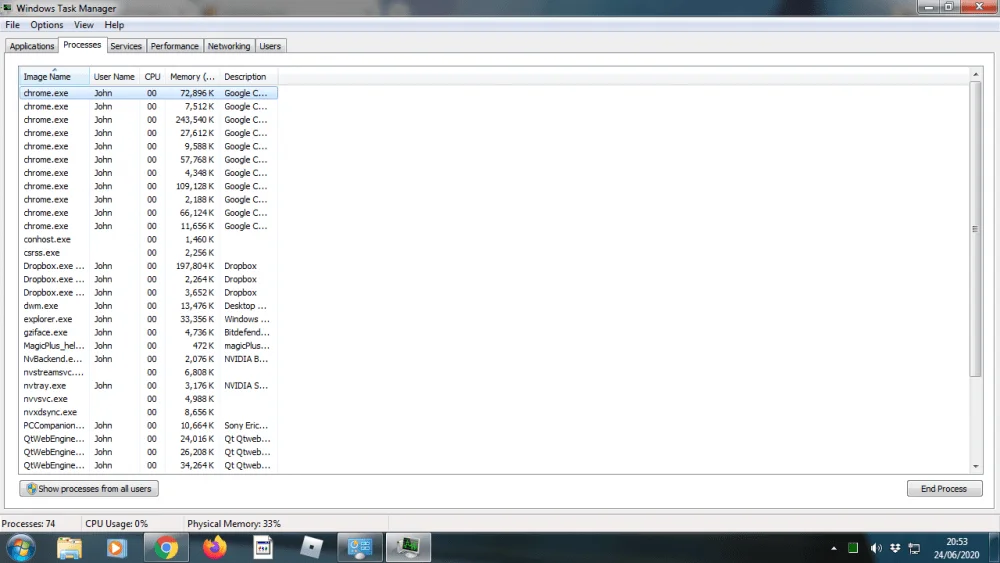
Task: Select QtWebEngine process using 34,264 K
Action: (x=148, y=465)
